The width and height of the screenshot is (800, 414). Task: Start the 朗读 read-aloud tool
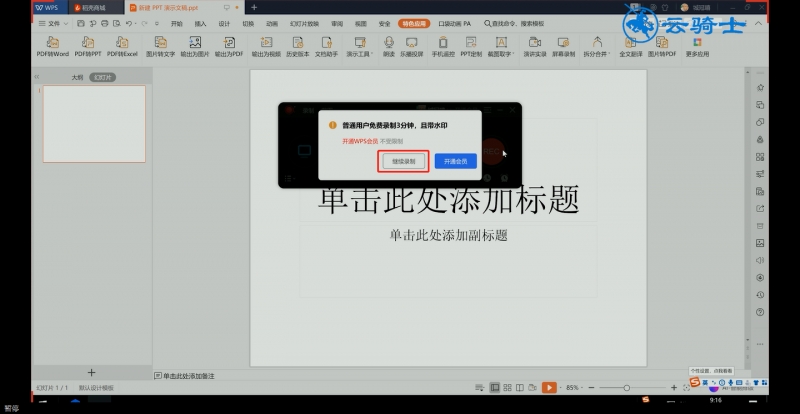[x=389, y=46]
